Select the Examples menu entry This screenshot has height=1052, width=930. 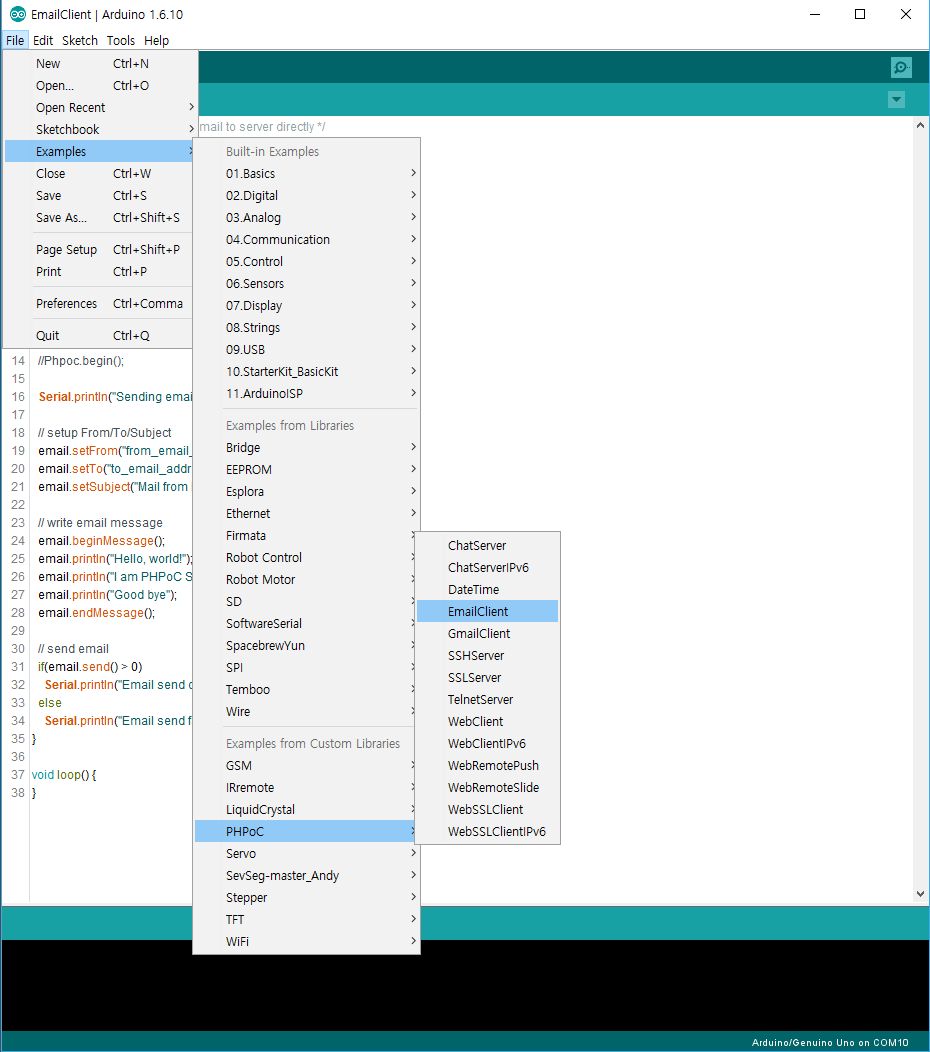(x=99, y=152)
